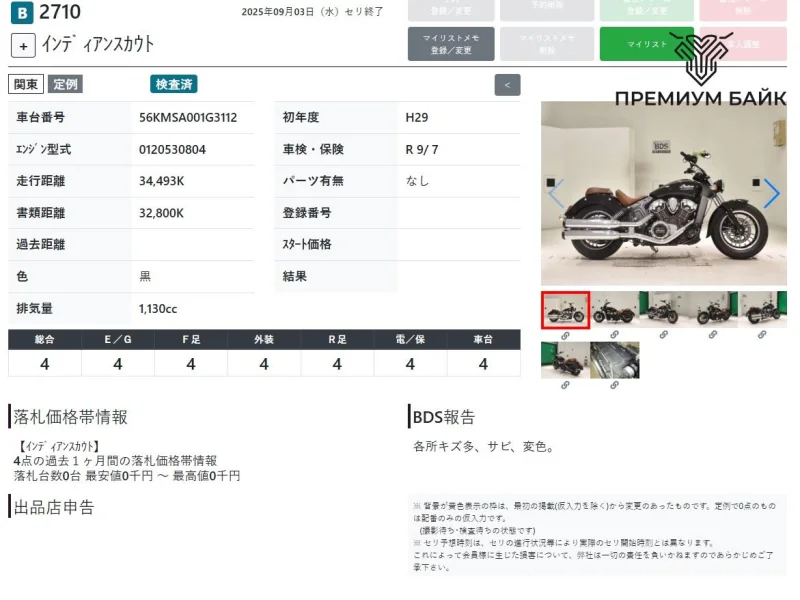Click the plus icon beside インディアンスカウト
Screen dimensions: 800x600
[x=24, y=46]
